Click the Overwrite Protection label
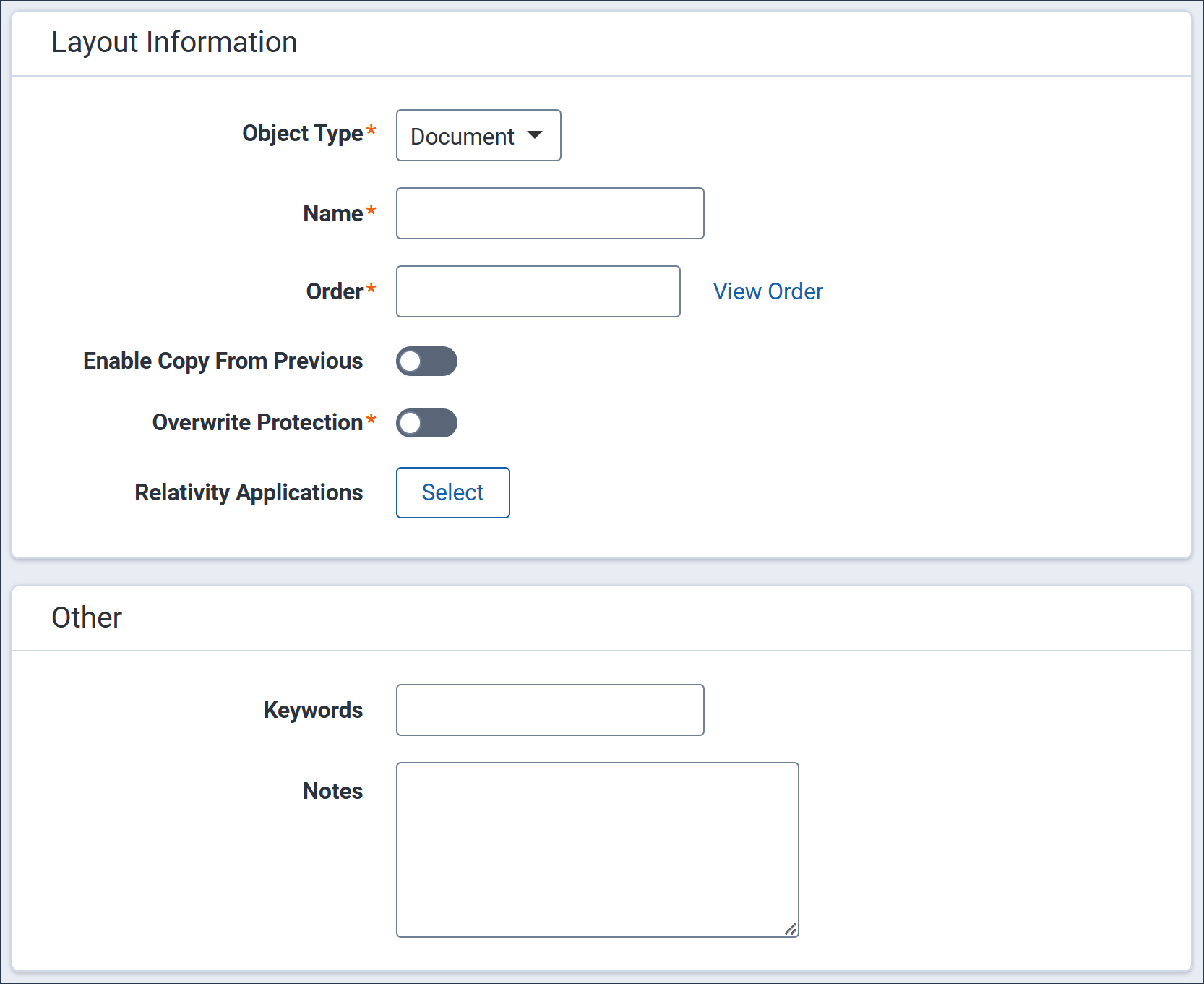Viewport: 1204px width, 984px height. click(257, 422)
